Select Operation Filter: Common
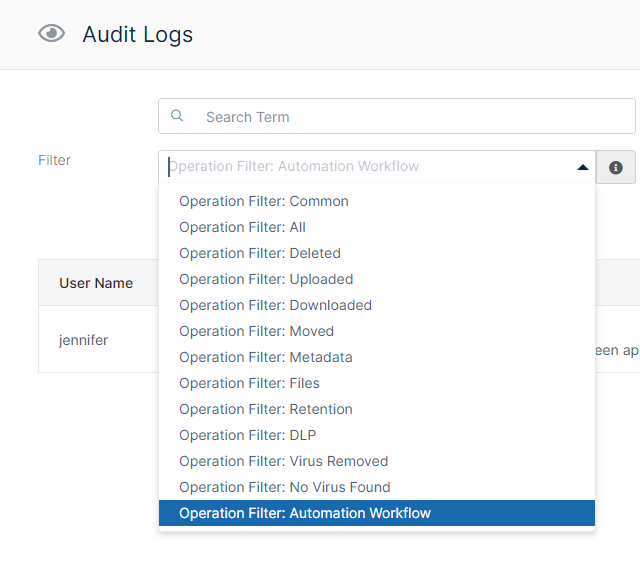This screenshot has width=640, height=563. (264, 201)
